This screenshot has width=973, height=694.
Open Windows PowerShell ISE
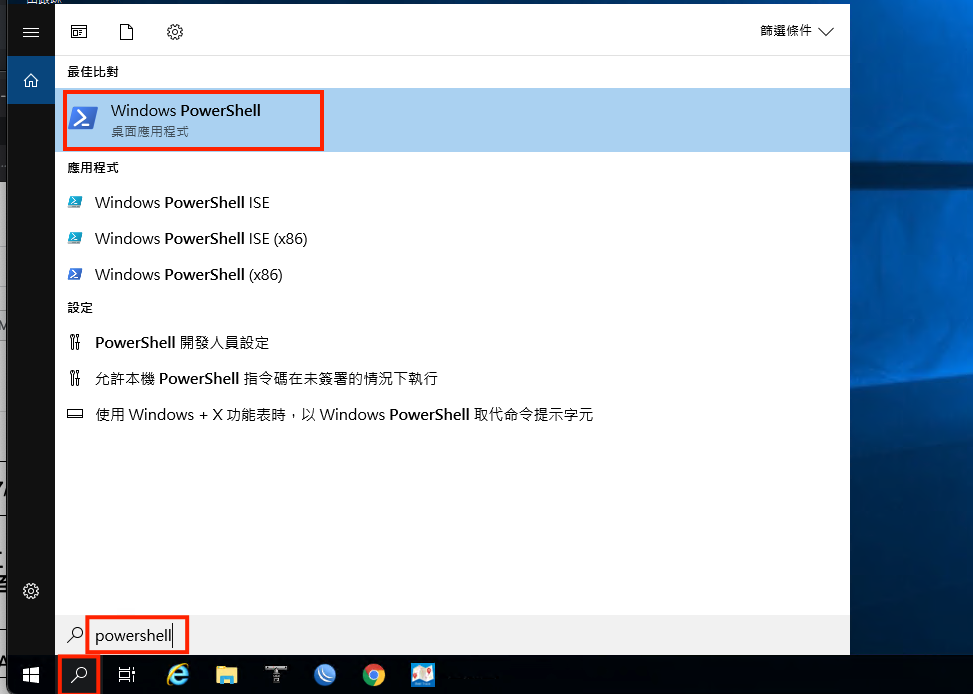[452, 202]
